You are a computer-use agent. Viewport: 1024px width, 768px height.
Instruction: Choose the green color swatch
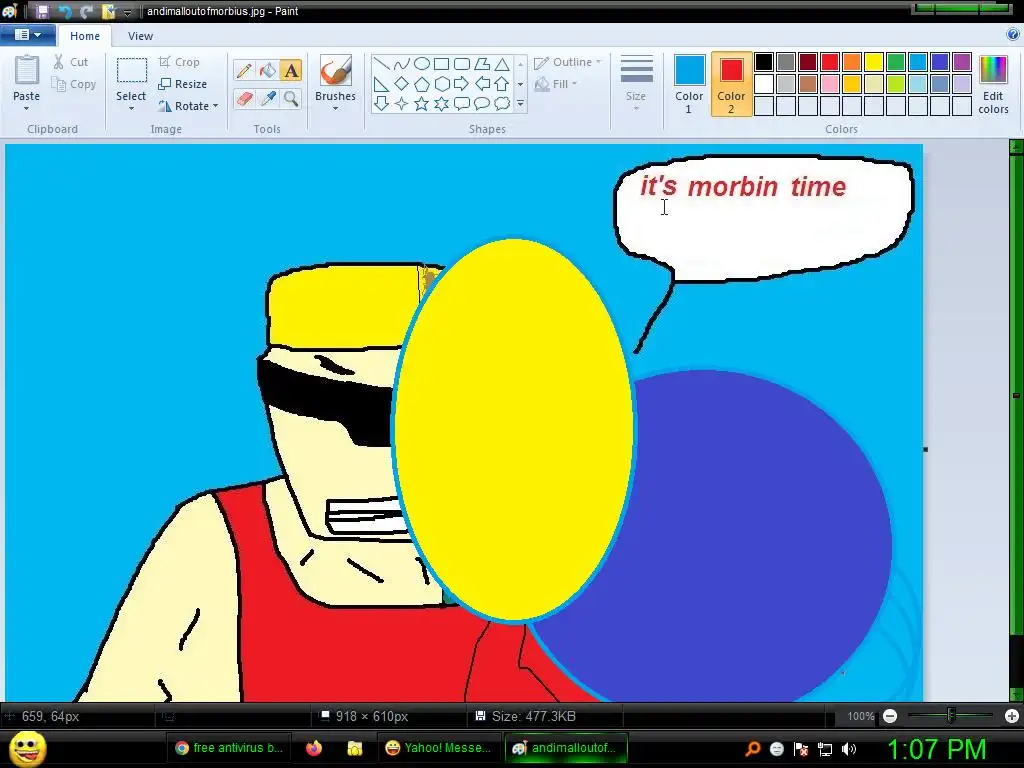896,62
